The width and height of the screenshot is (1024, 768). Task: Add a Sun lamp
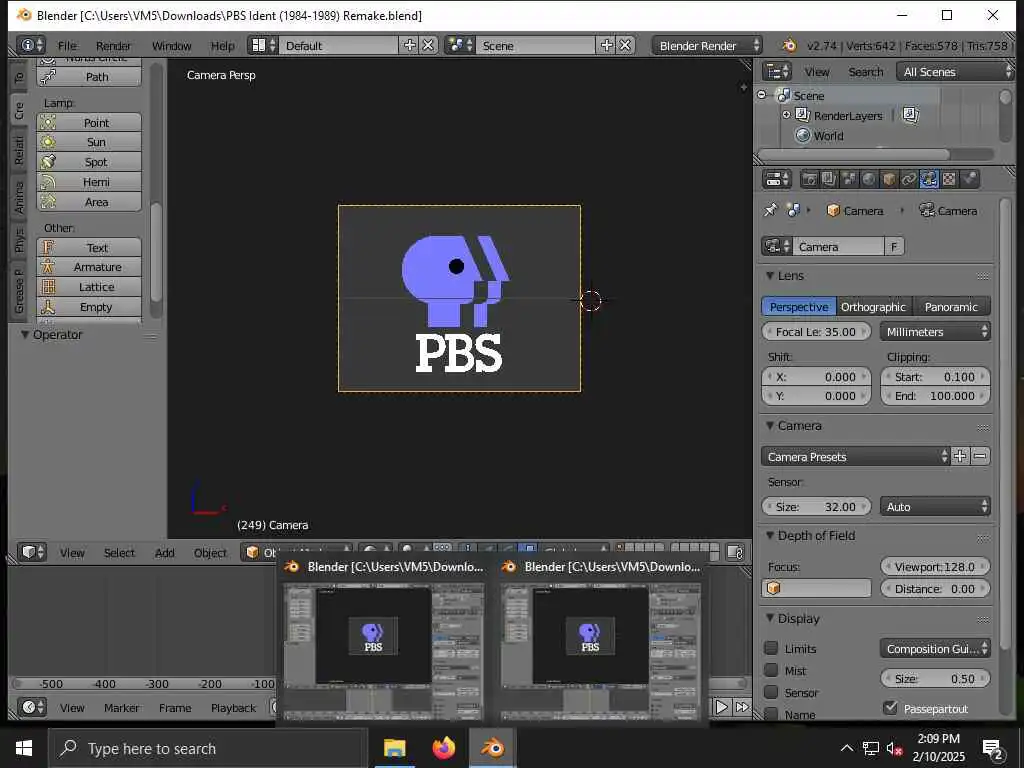point(89,142)
